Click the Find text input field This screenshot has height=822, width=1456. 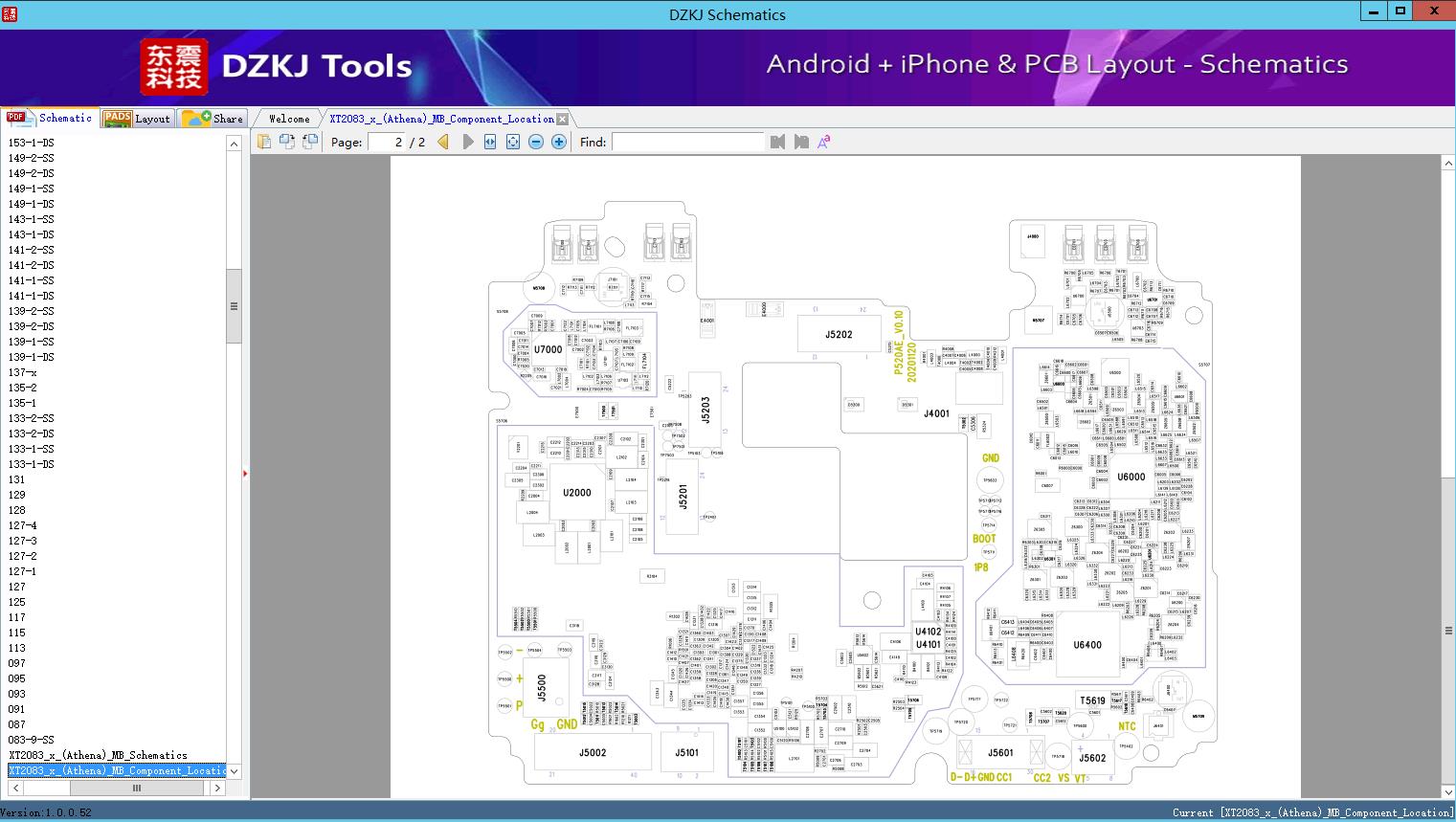pos(687,142)
